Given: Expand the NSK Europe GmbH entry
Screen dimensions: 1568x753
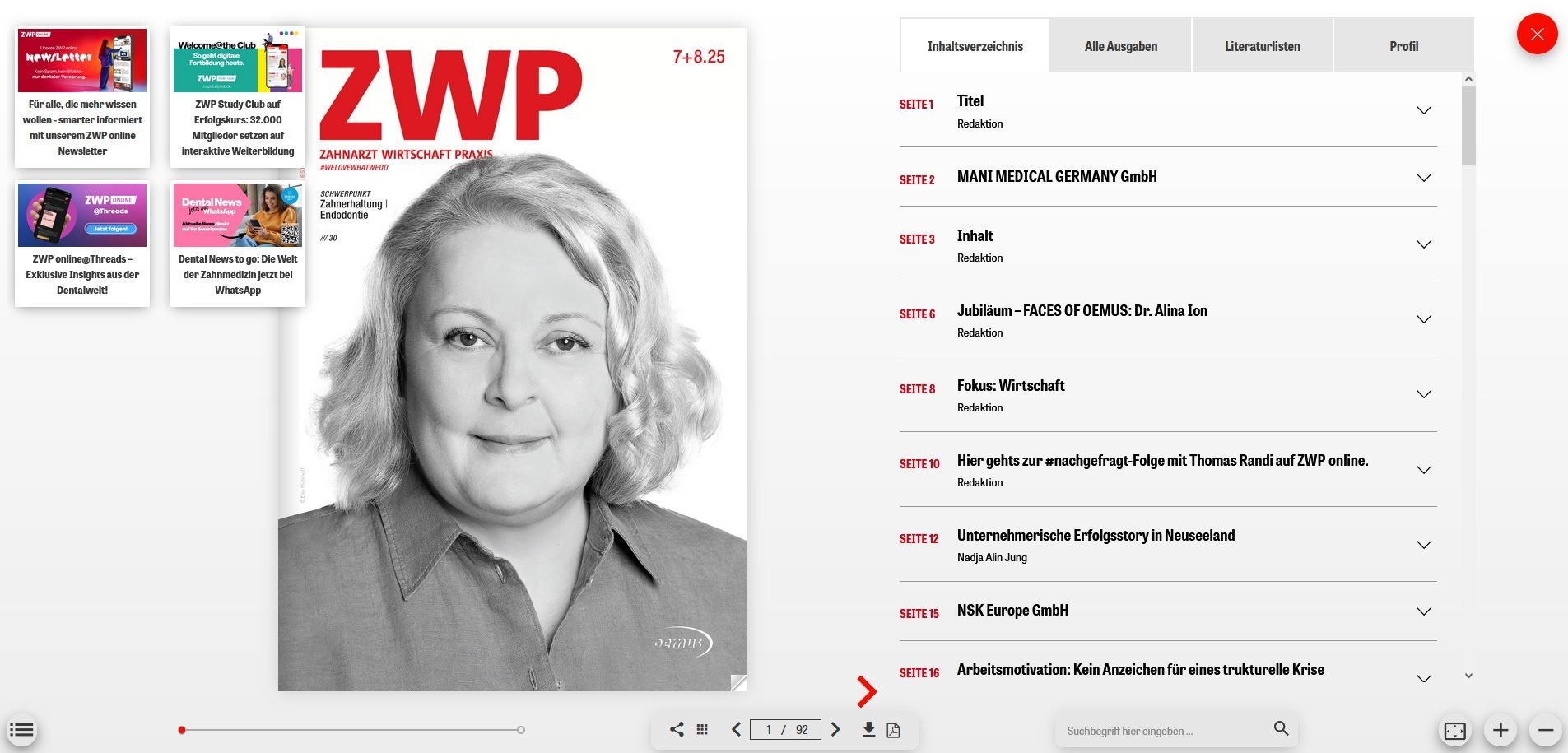Looking at the screenshot, I should pyautogui.click(x=1424, y=611).
